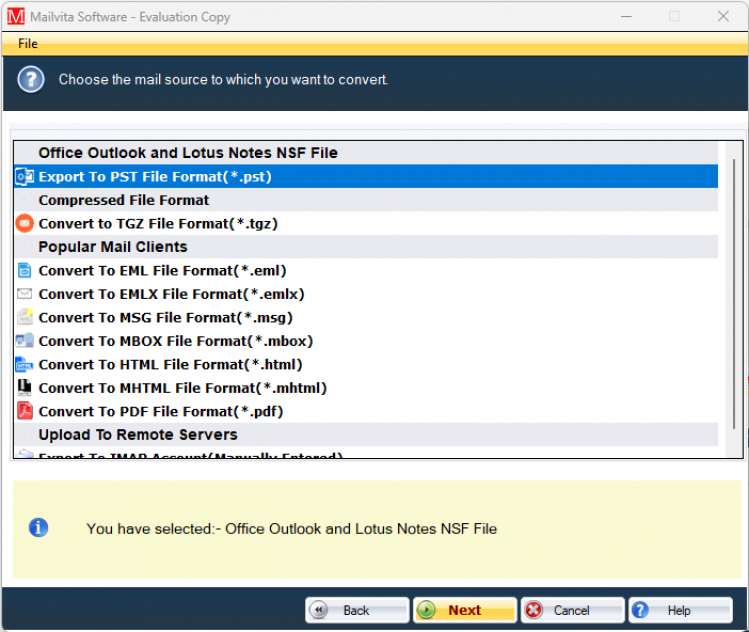Click the HTML file format icon
This screenshot has height=632, width=749.
[x=24, y=364]
